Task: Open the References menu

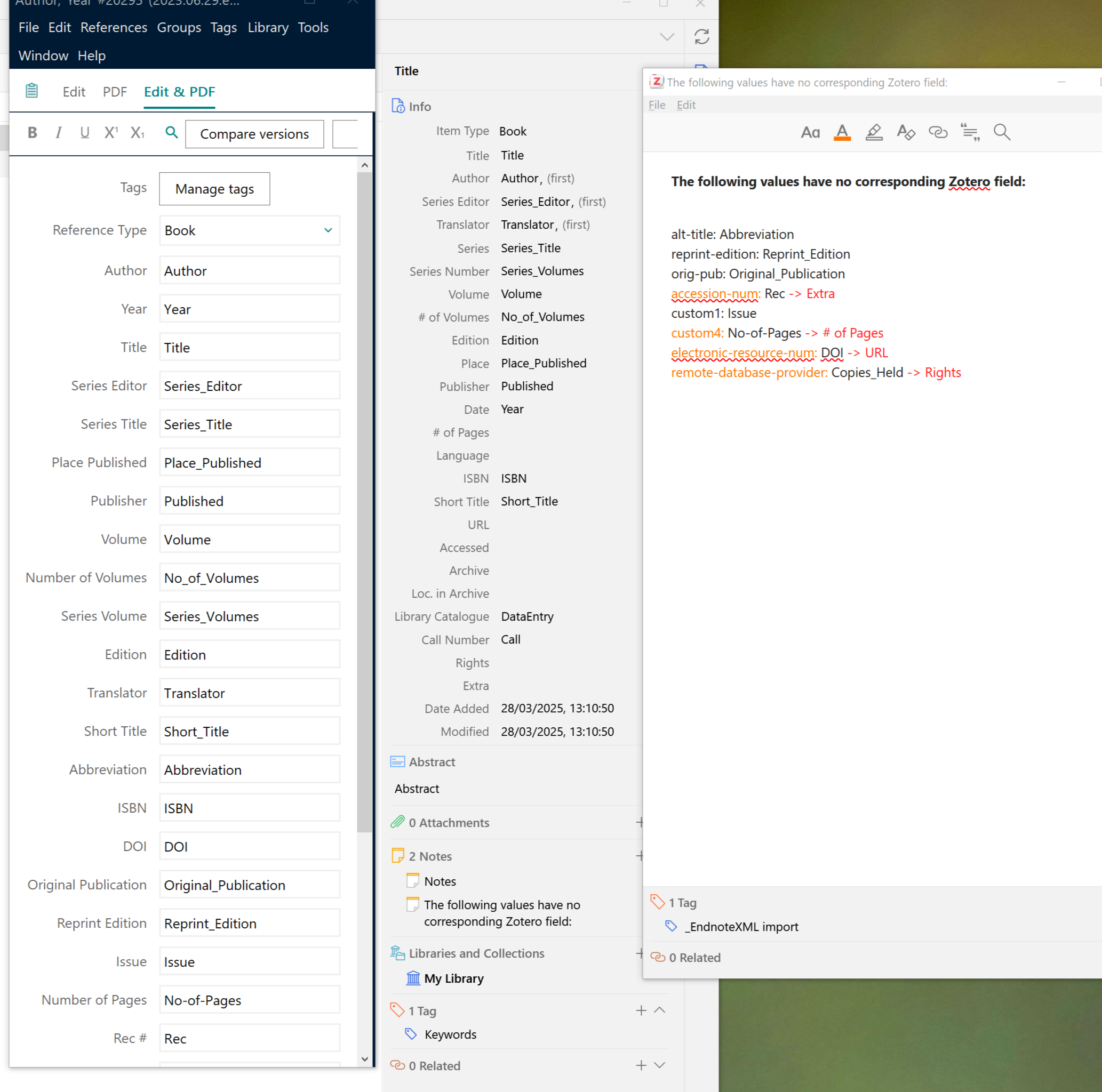Action: click(114, 27)
